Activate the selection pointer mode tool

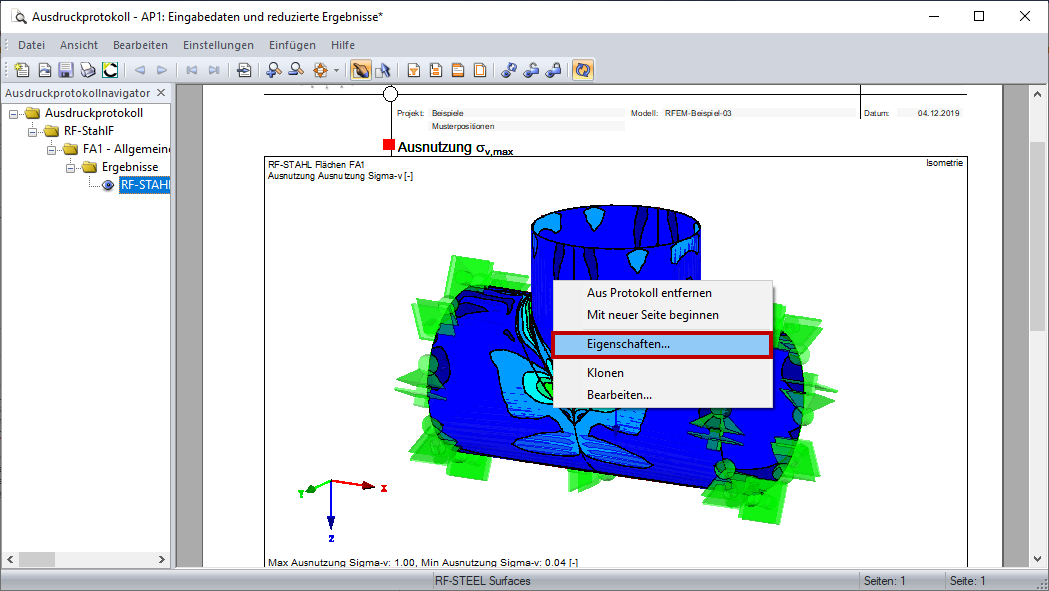[x=383, y=70]
